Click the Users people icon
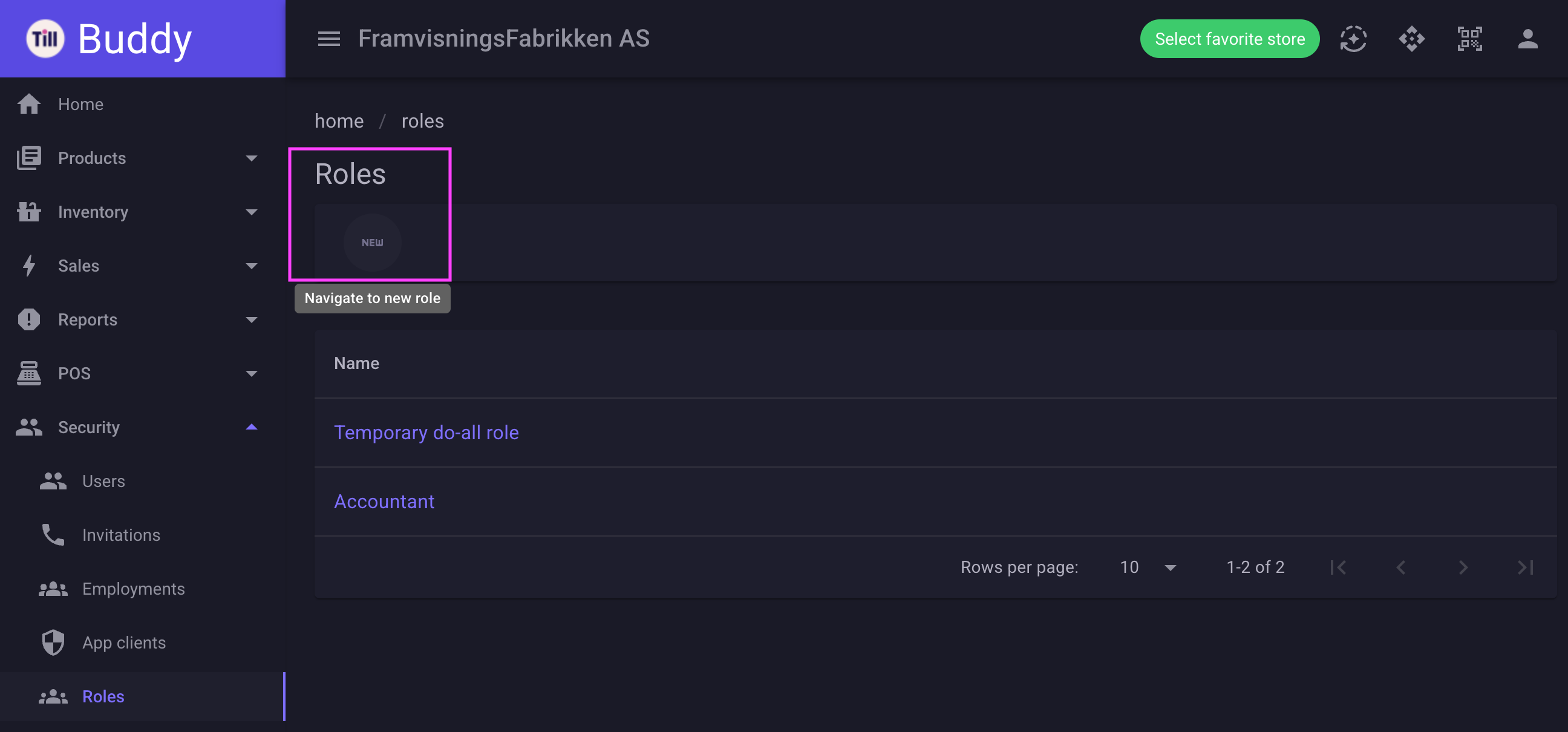The width and height of the screenshot is (1568, 732). [x=53, y=481]
